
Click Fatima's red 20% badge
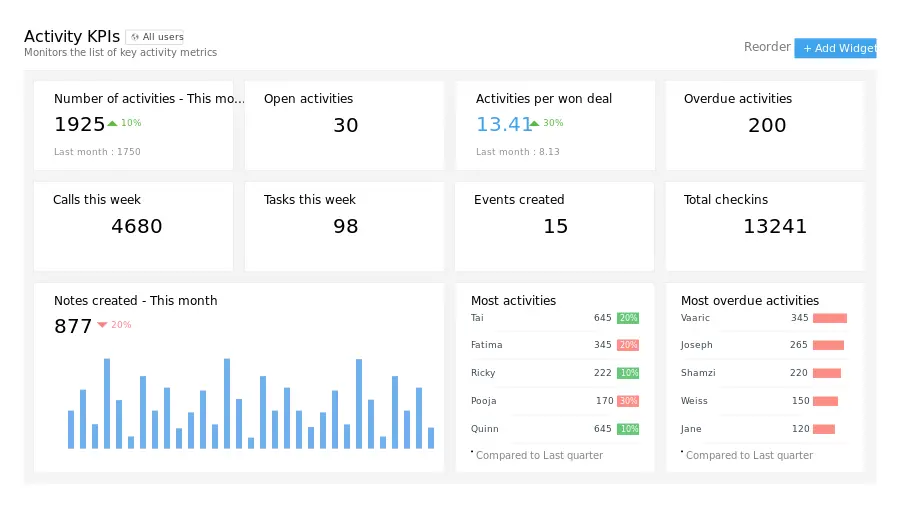click(x=628, y=345)
